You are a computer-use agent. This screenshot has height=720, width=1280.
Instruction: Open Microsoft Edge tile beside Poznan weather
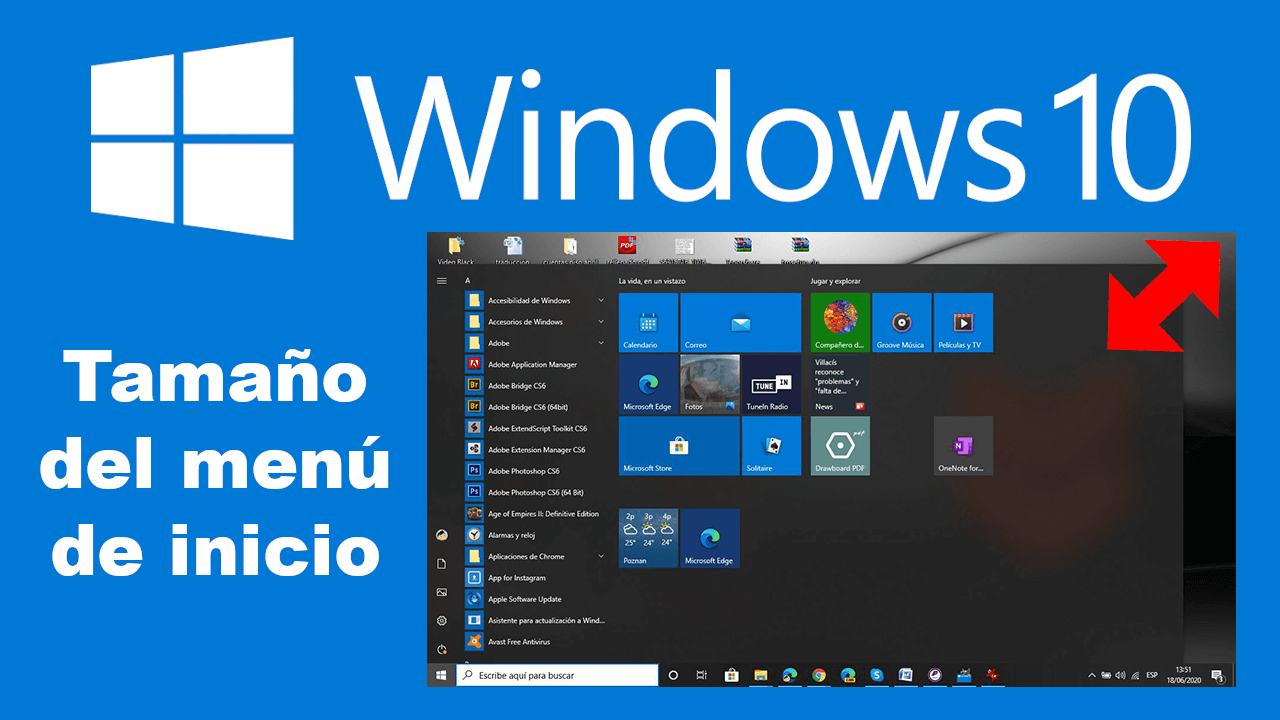pos(710,538)
